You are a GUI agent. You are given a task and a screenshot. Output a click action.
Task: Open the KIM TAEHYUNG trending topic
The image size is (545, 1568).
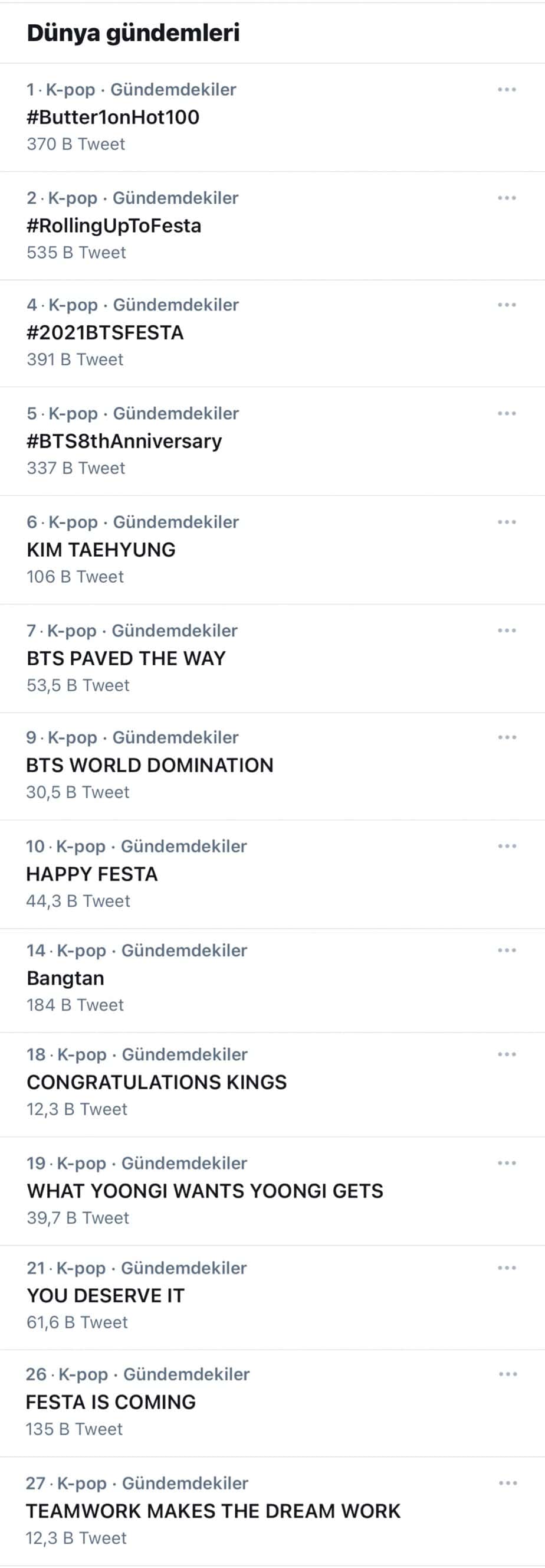(x=101, y=550)
